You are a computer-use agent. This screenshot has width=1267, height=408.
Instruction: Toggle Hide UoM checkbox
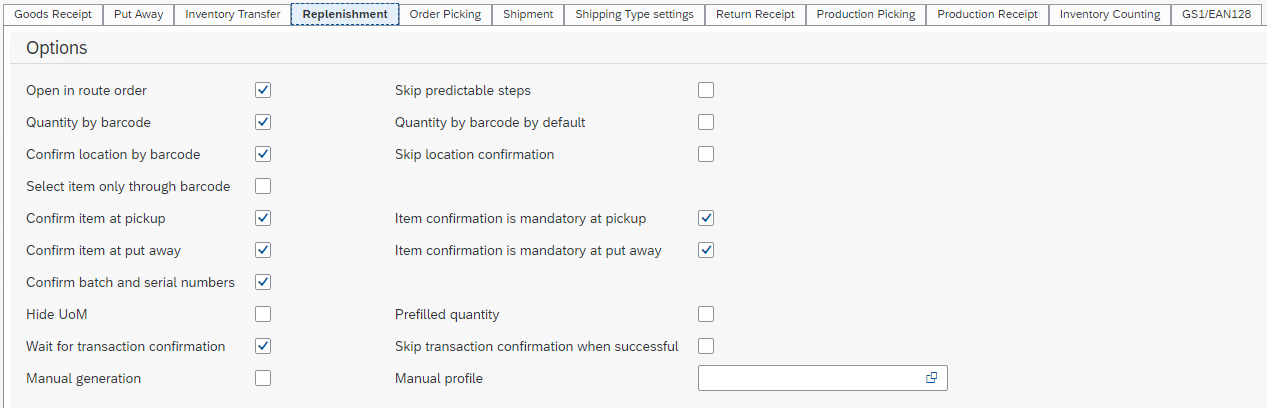(x=263, y=314)
